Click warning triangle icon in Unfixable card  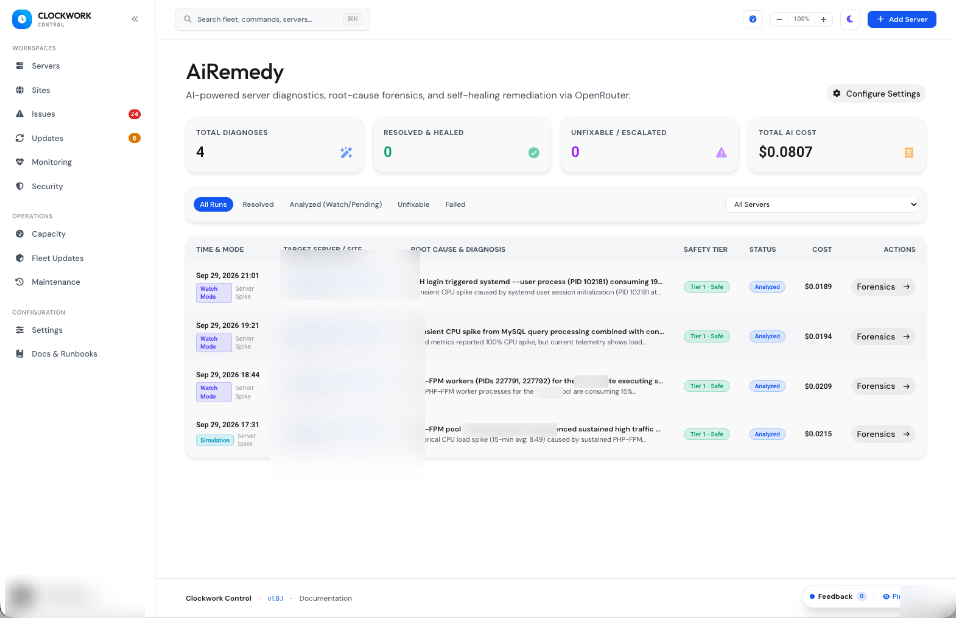click(721, 152)
